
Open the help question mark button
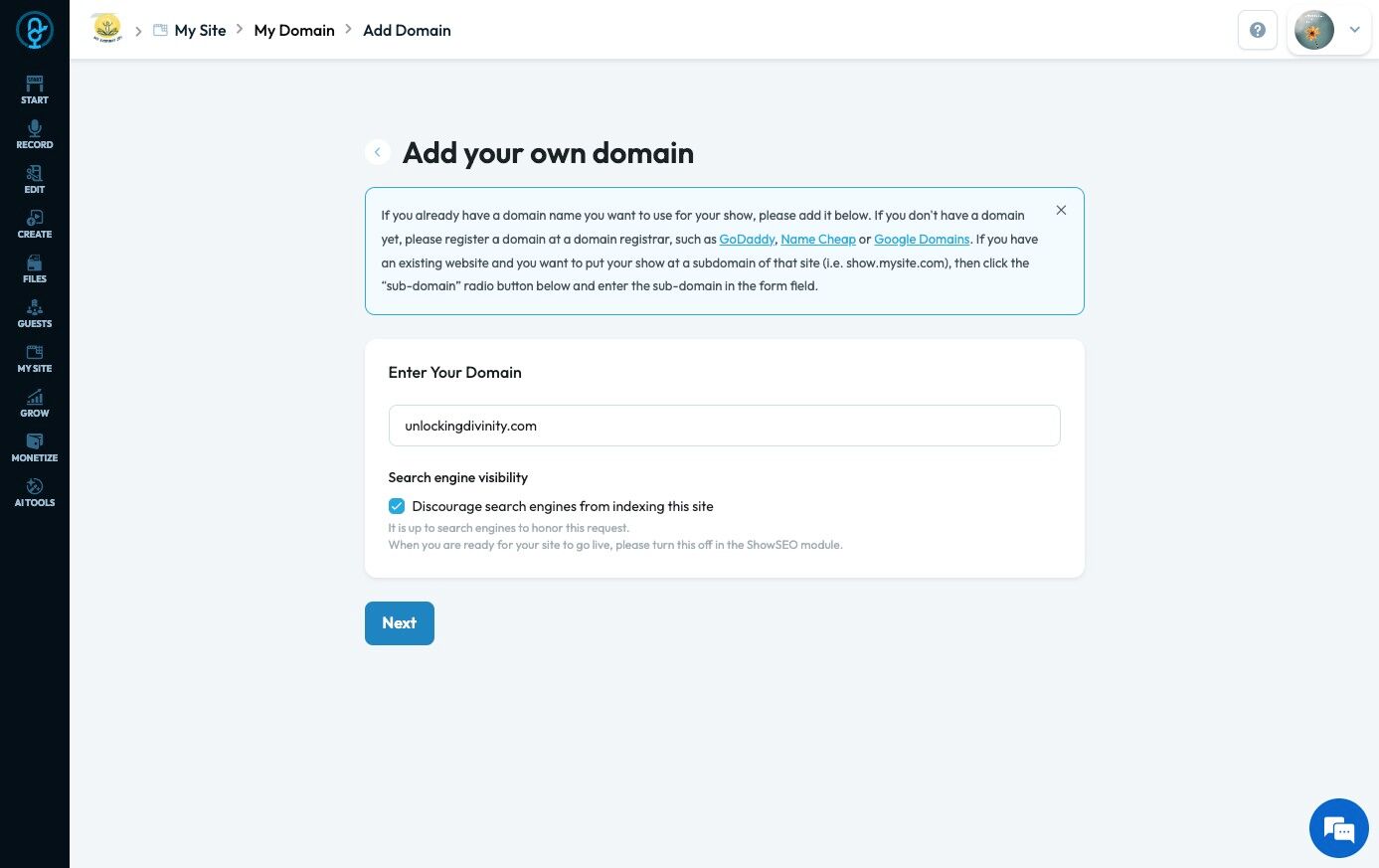click(1258, 30)
